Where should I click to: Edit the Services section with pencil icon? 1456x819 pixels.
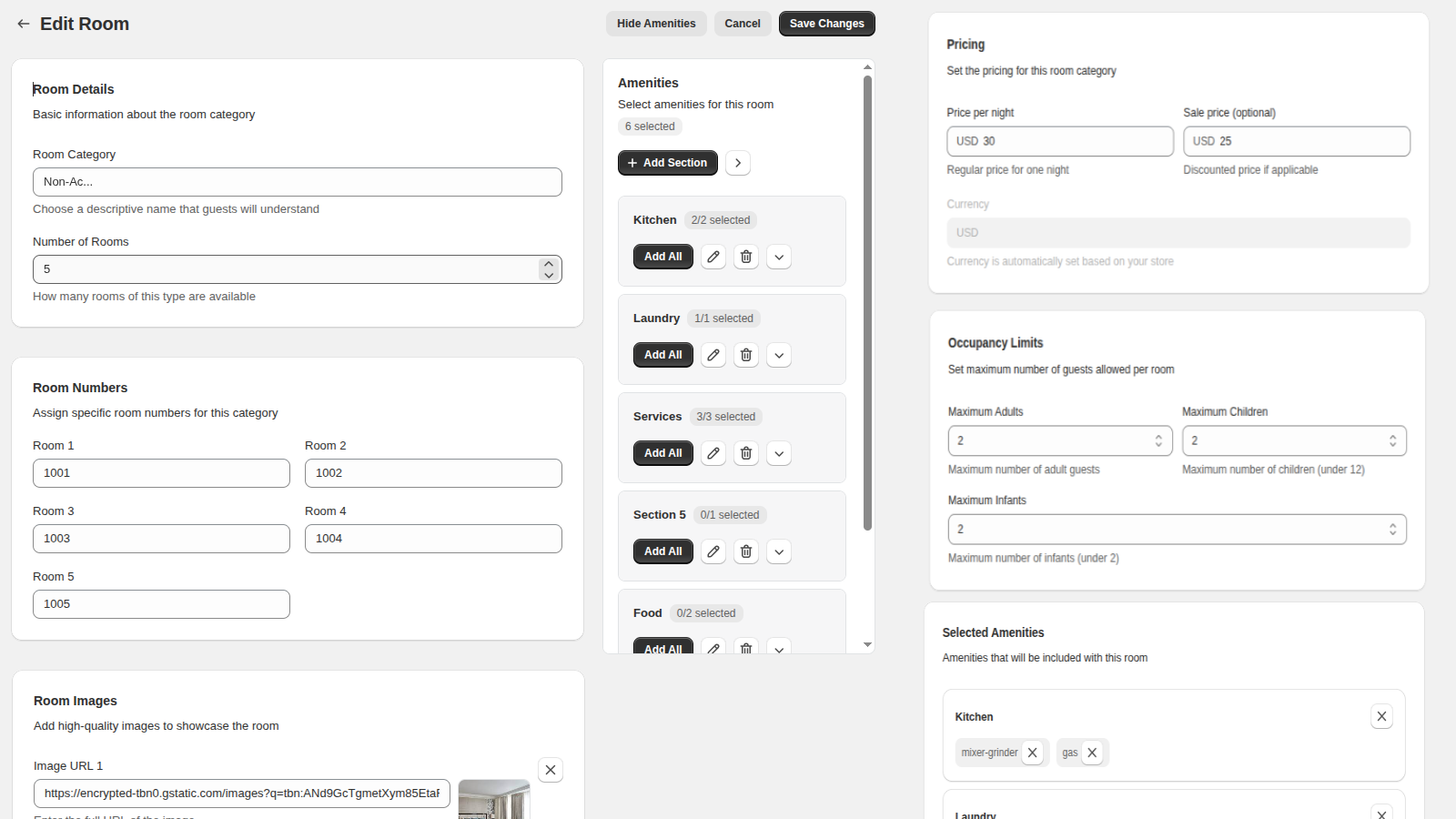coord(713,453)
